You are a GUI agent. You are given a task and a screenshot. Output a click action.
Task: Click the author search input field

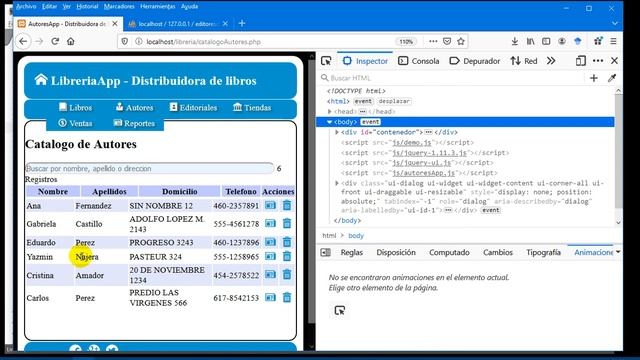click(x=149, y=168)
